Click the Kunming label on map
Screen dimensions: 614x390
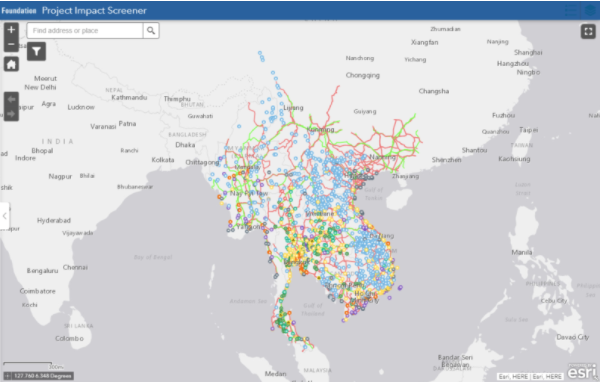pyautogui.click(x=320, y=129)
